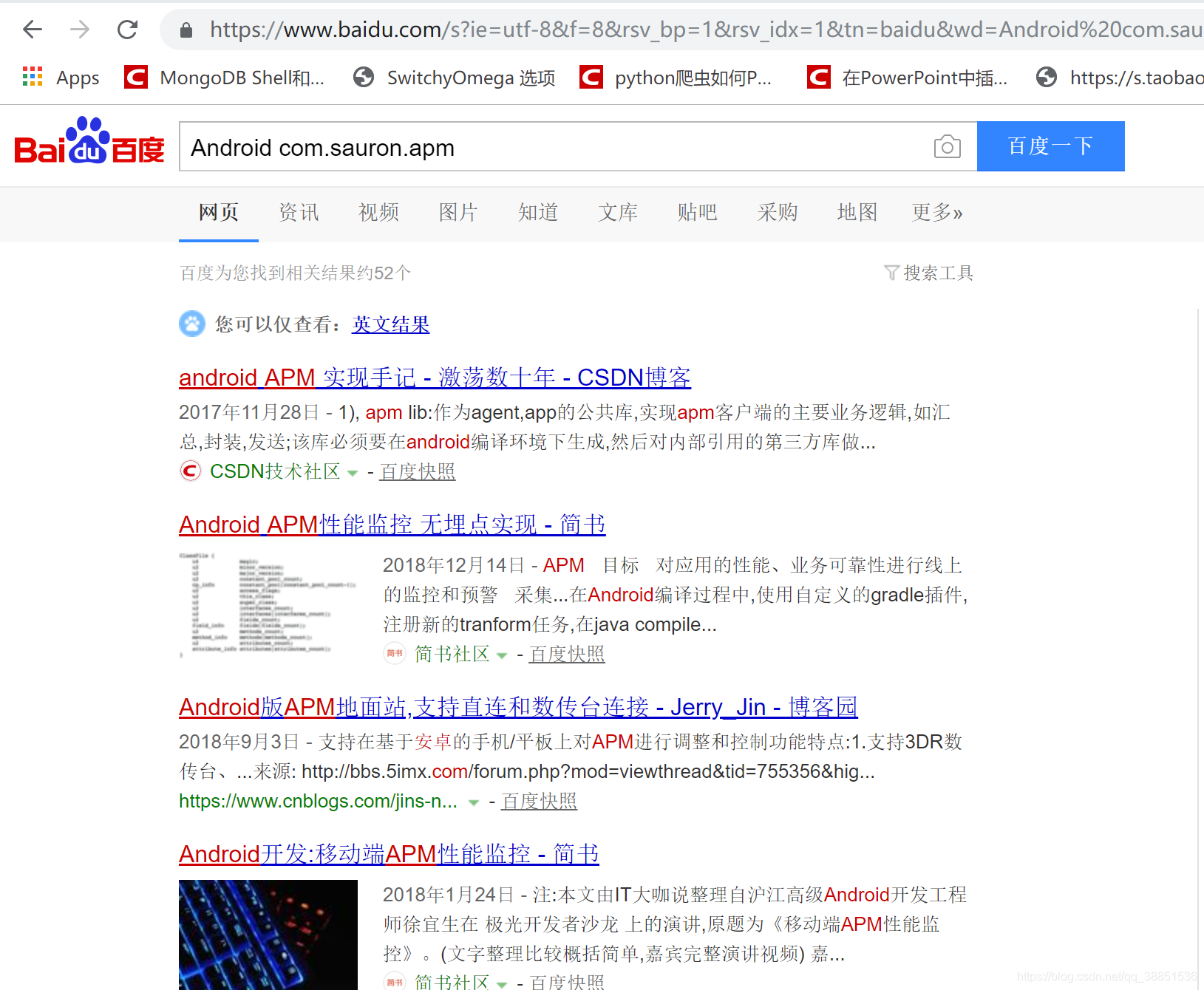Focus the Baidu search box
Screen dimensions: 1204x990
554,147
